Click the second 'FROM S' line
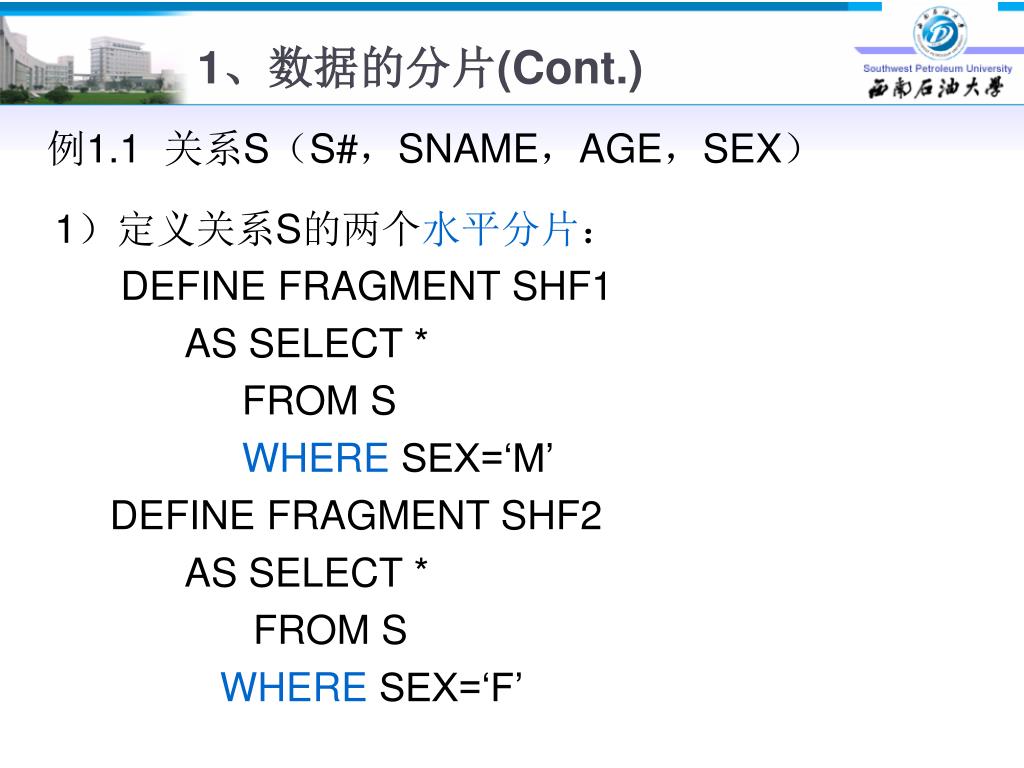 [x=330, y=630]
